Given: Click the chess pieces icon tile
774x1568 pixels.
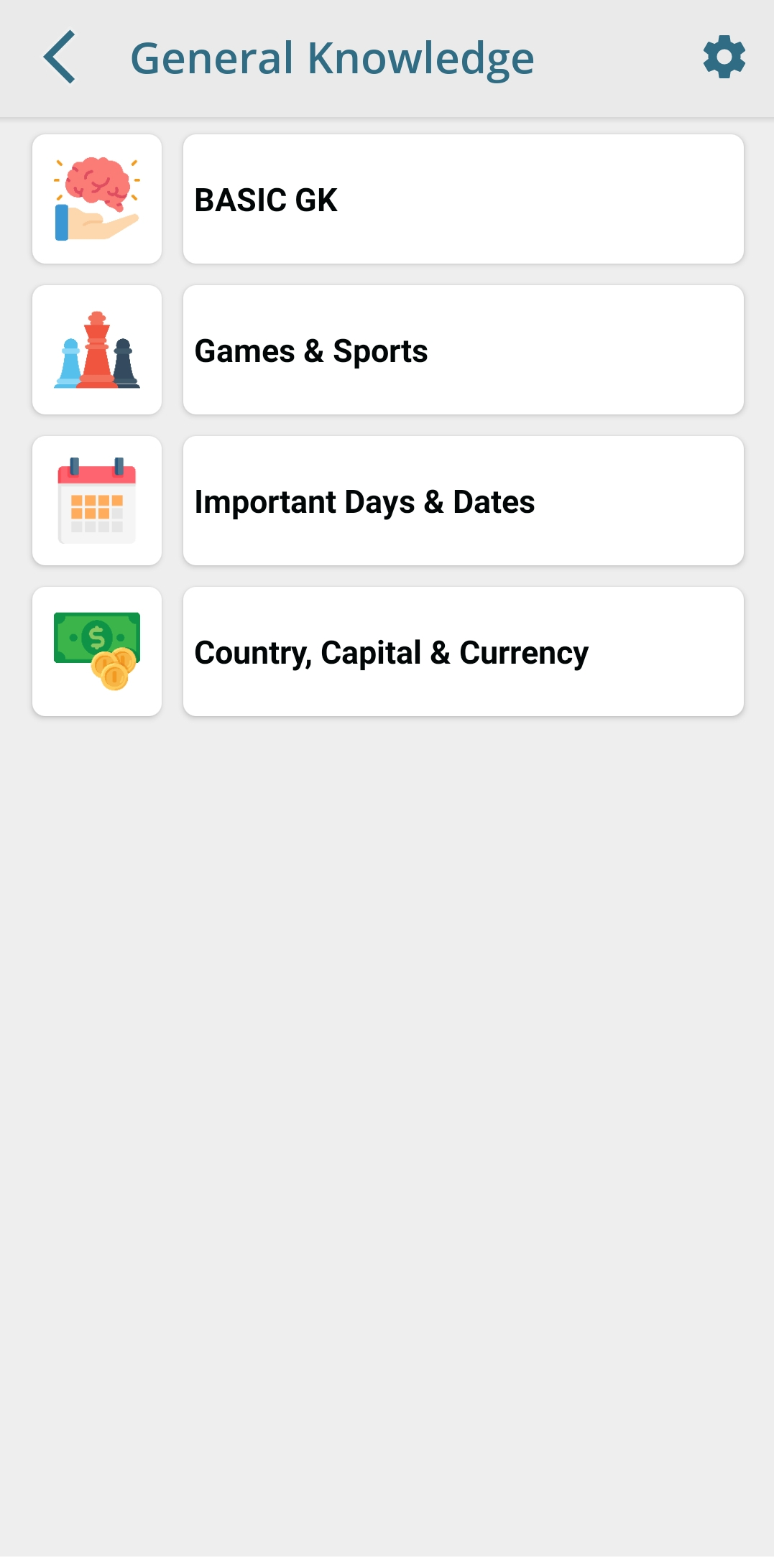Looking at the screenshot, I should [x=97, y=350].
